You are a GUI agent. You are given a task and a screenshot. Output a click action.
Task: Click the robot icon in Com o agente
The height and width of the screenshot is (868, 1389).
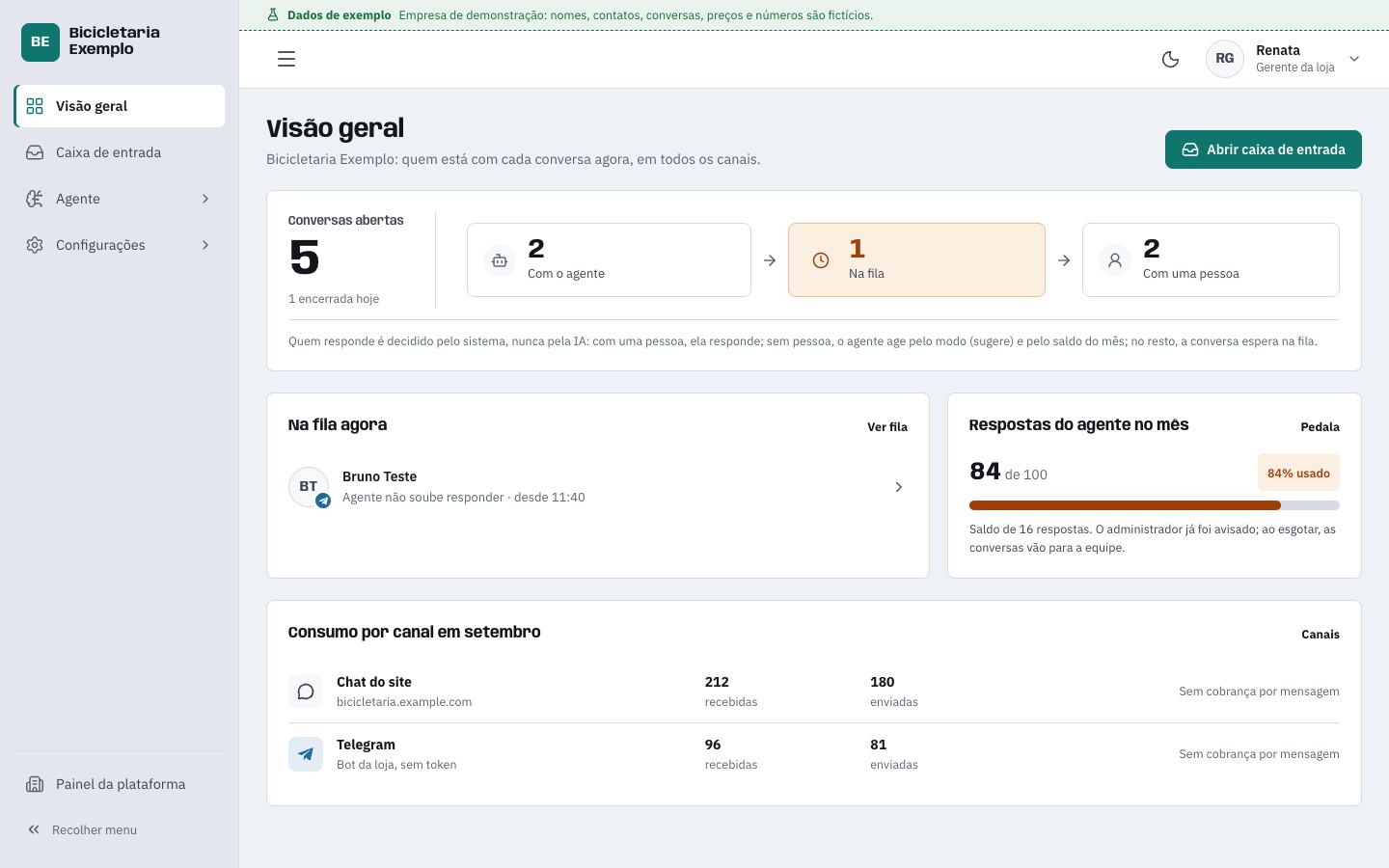[500, 260]
